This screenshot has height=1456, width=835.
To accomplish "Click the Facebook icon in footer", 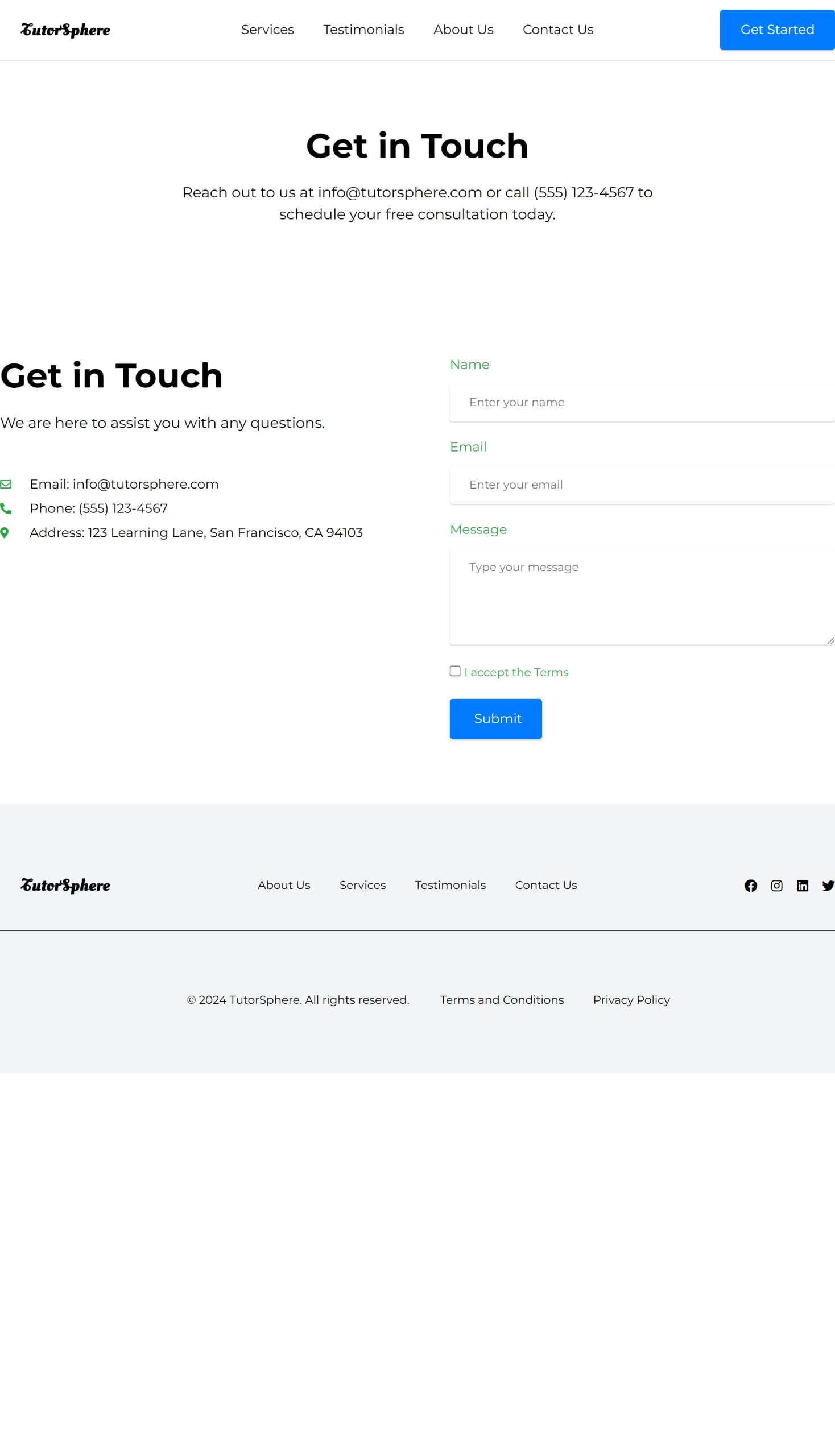I will pos(750,886).
